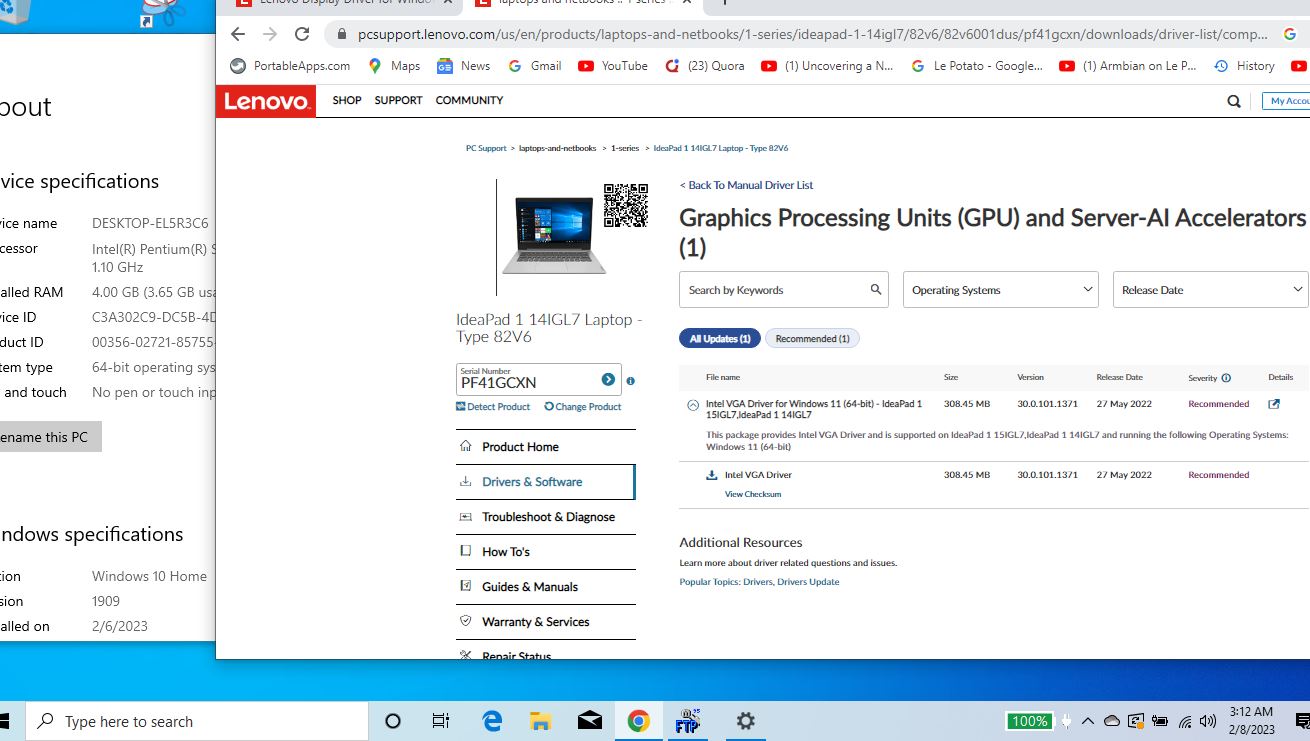Click the taskbar Type here to search box
This screenshot has height=741, width=1310.
point(196,721)
